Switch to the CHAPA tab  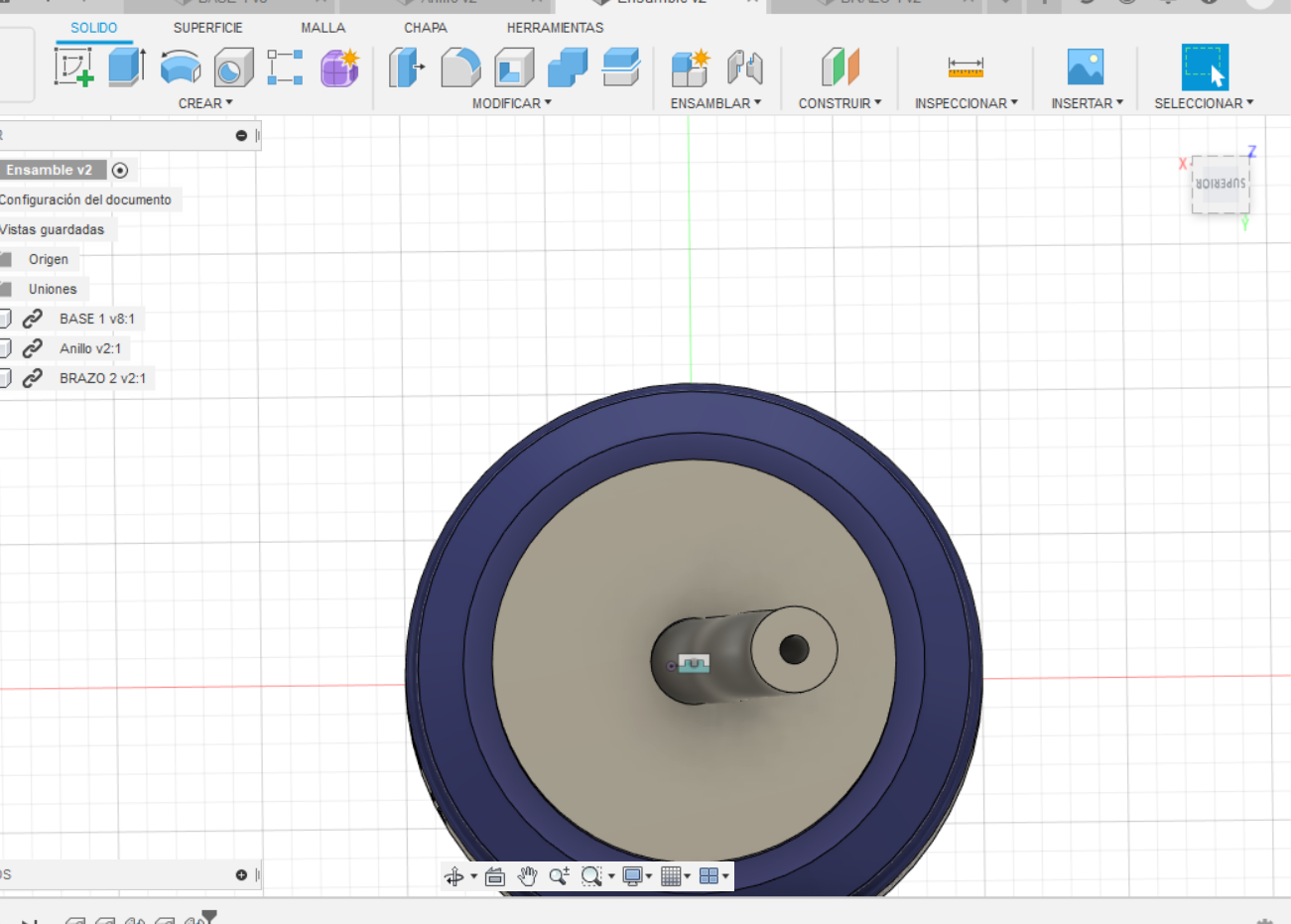point(426,28)
